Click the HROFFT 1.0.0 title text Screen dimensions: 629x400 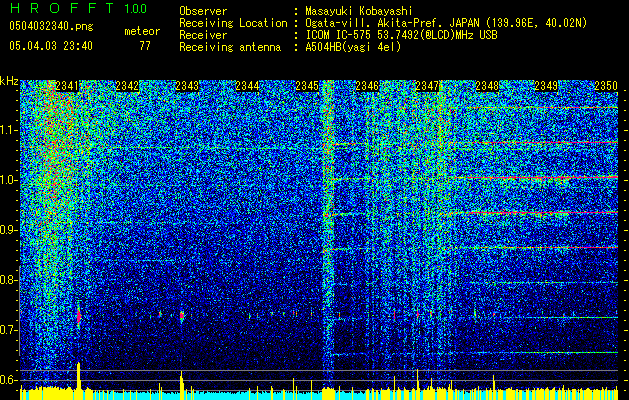click(x=79, y=8)
